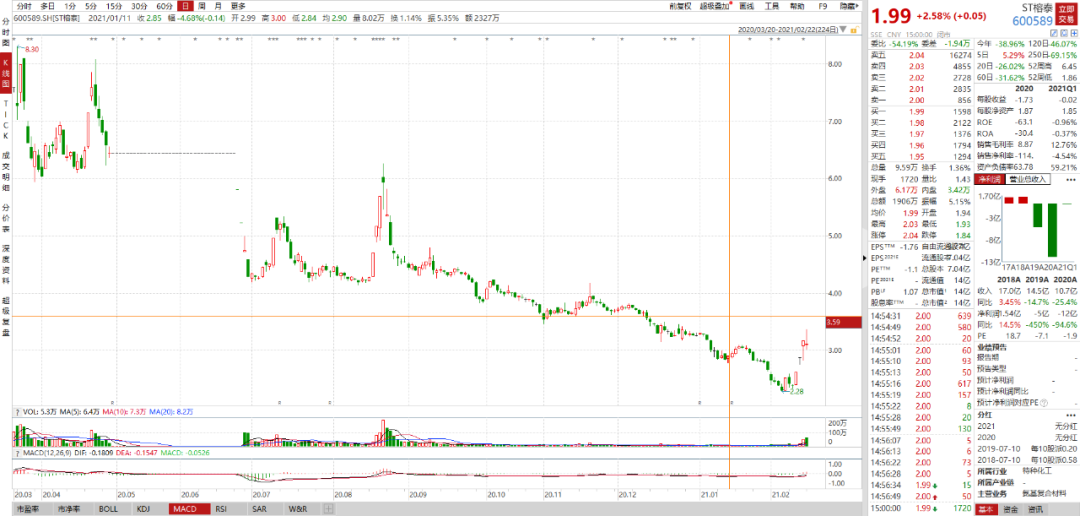Open the 超级叠加 overlay menu
Viewport: 1080px width, 516px height.
[715, 6]
